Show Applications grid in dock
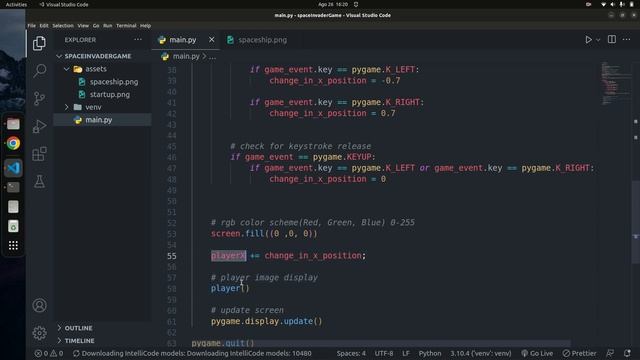The width and height of the screenshot is (640, 360). (13, 245)
